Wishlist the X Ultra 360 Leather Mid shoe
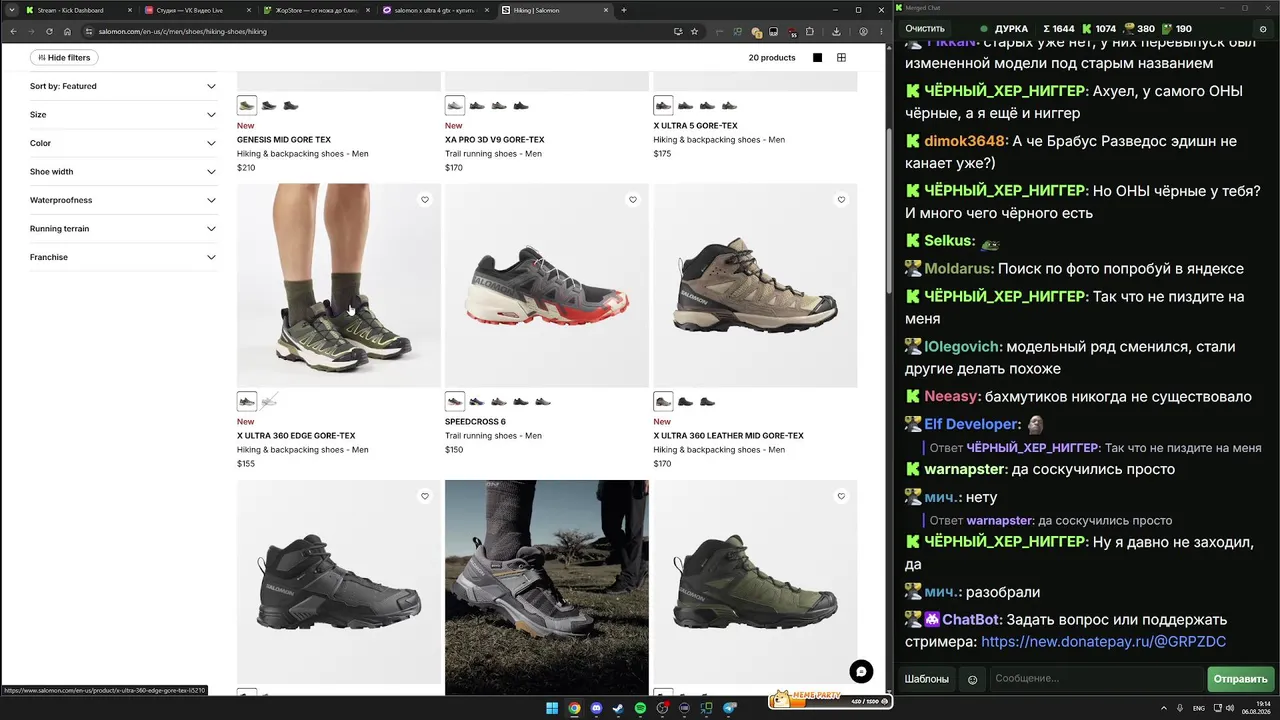Image resolution: width=1280 pixels, height=720 pixels. (841, 200)
